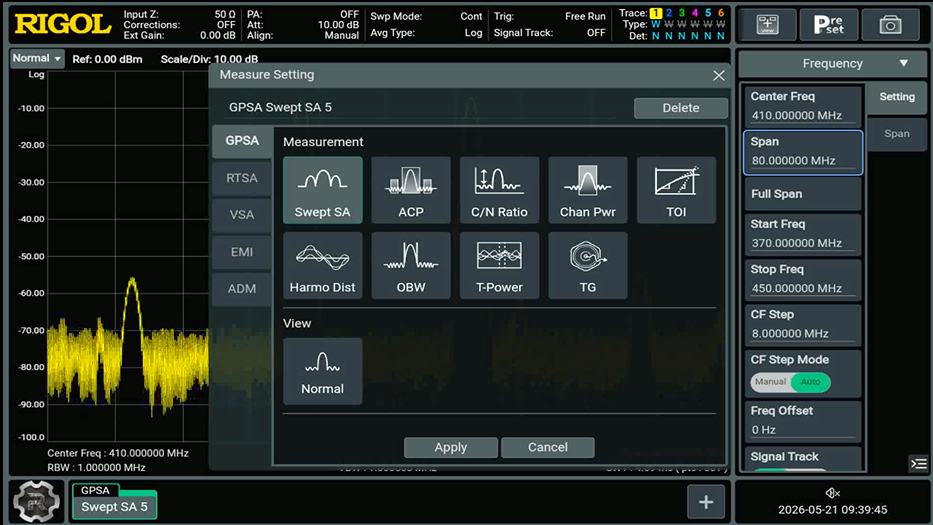Switch to the VSA mode tab
Viewport: 933px width, 525px height.
click(x=242, y=215)
